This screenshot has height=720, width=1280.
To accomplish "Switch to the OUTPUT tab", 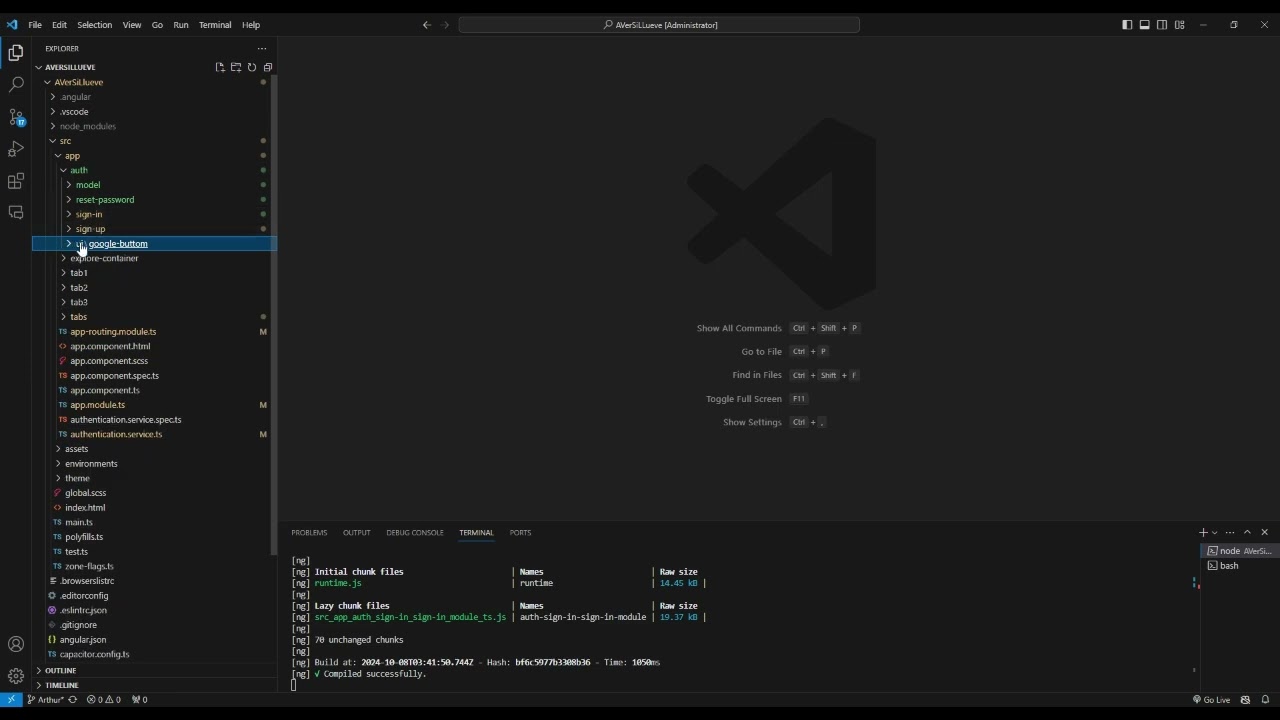I will tap(357, 533).
